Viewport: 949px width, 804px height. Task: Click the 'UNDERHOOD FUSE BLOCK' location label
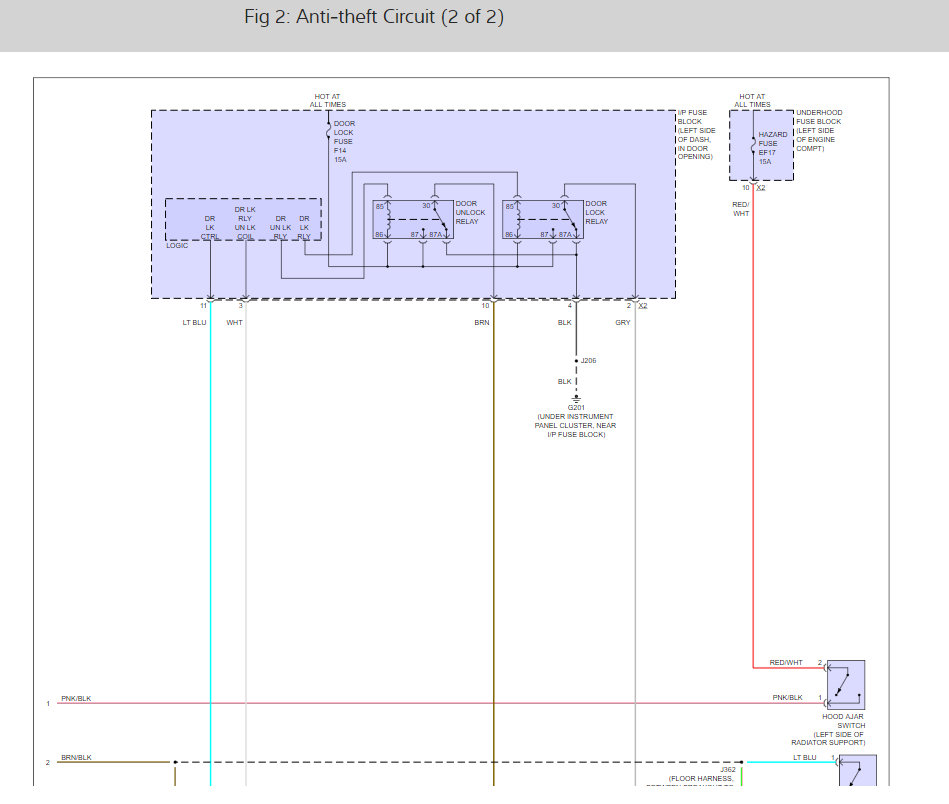click(819, 130)
